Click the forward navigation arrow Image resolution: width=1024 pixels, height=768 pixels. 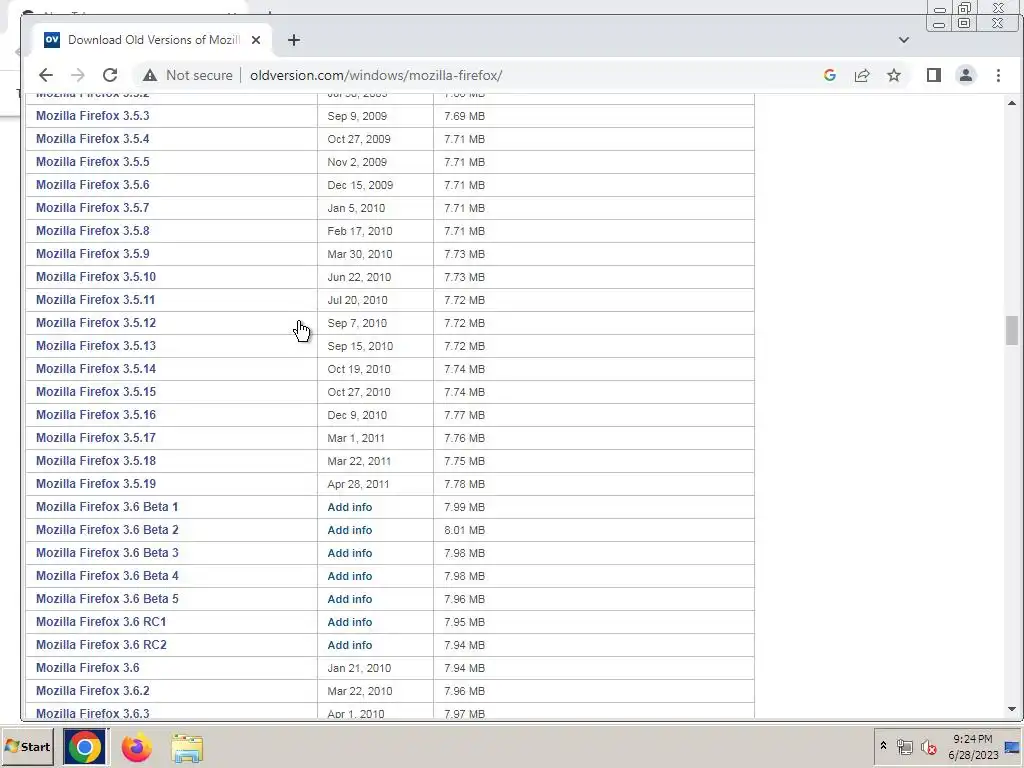click(x=78, y=75)
